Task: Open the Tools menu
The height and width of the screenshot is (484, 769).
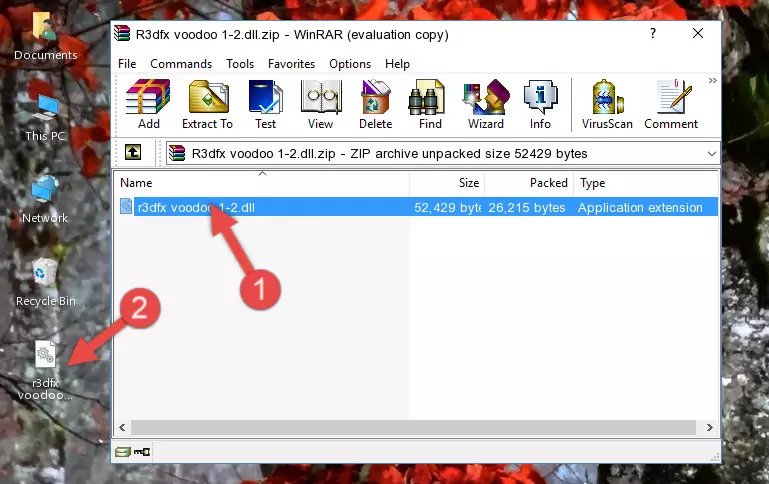Action: tap(240, 64)
